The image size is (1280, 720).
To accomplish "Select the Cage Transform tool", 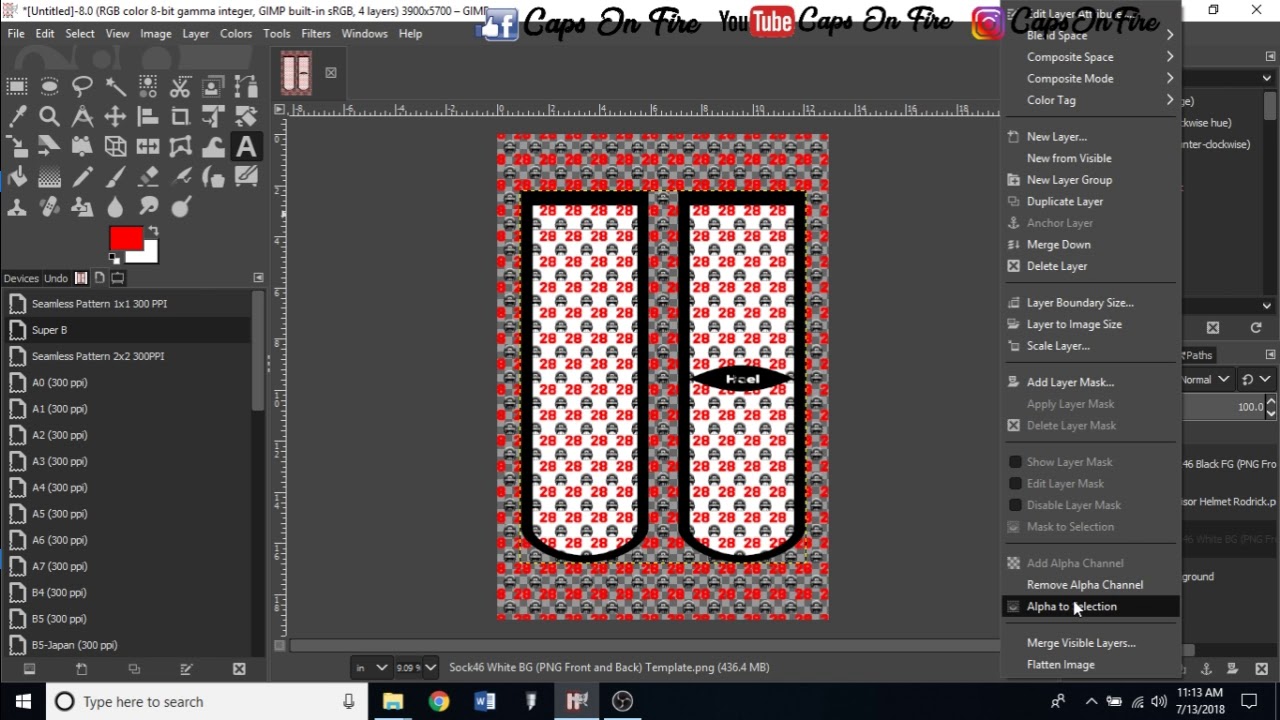I will (x=181, y=147).
